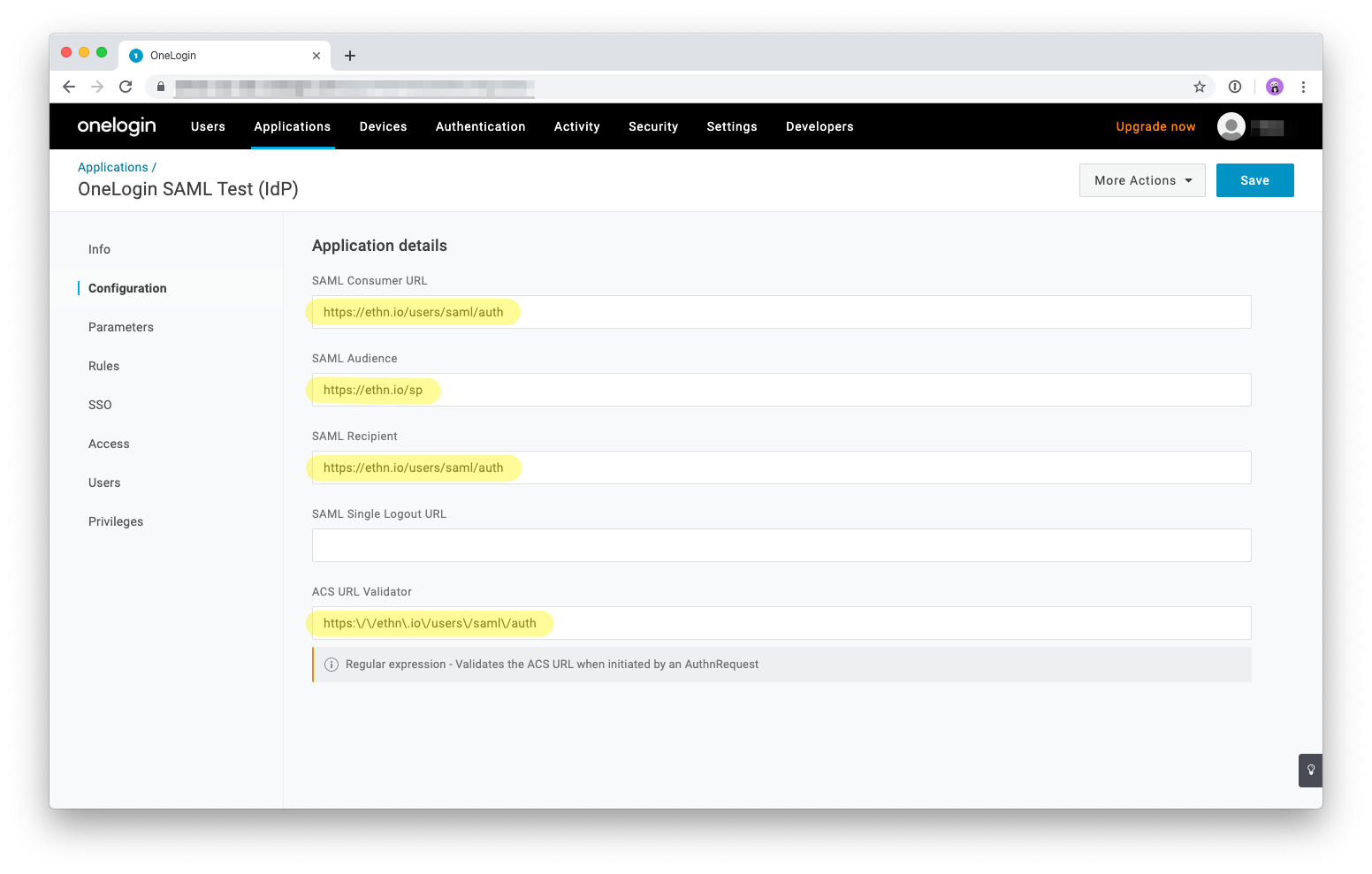Open Privileges in the sidebar
The width and height of the screenshot is (1372, 874).
point(116,521)
